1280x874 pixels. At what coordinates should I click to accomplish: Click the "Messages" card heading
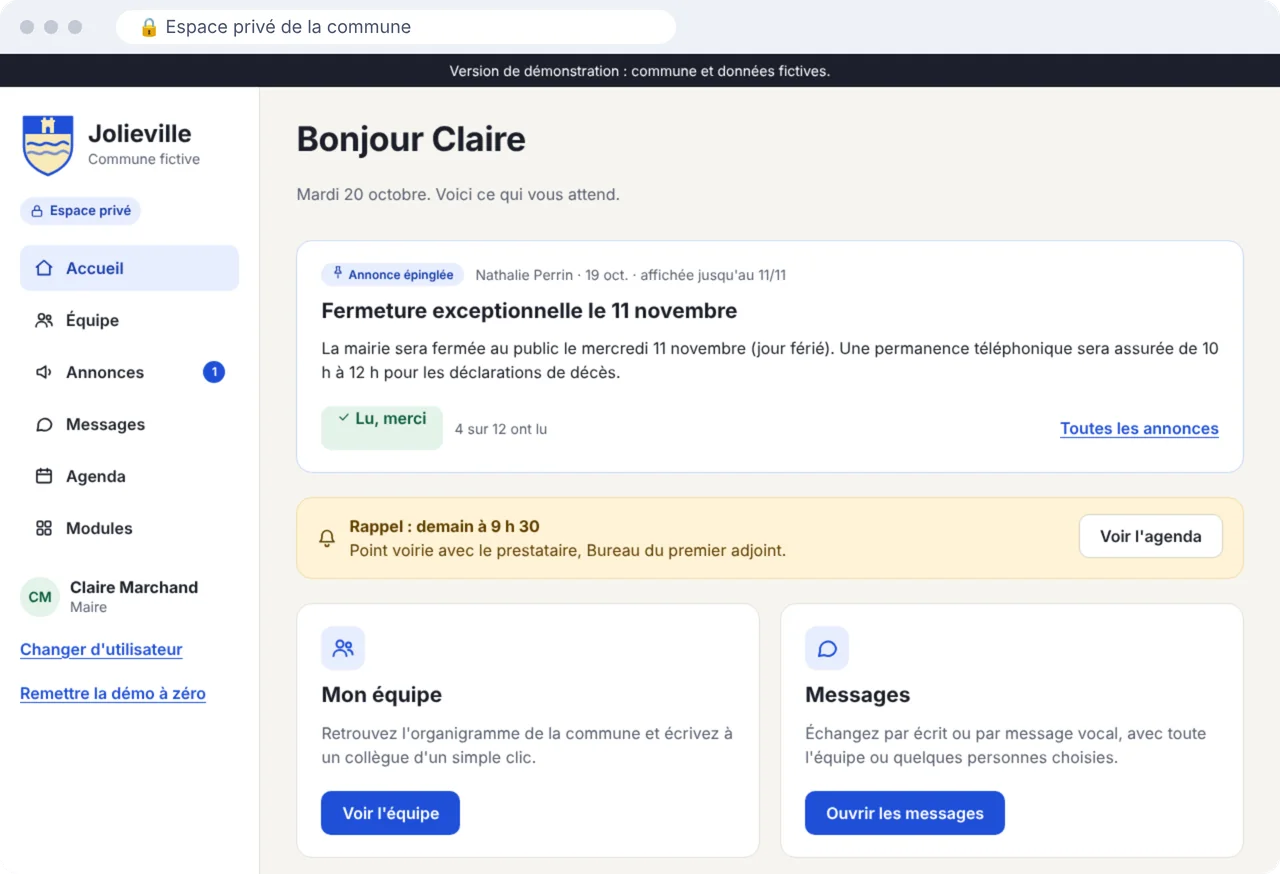tap(857, 695)
